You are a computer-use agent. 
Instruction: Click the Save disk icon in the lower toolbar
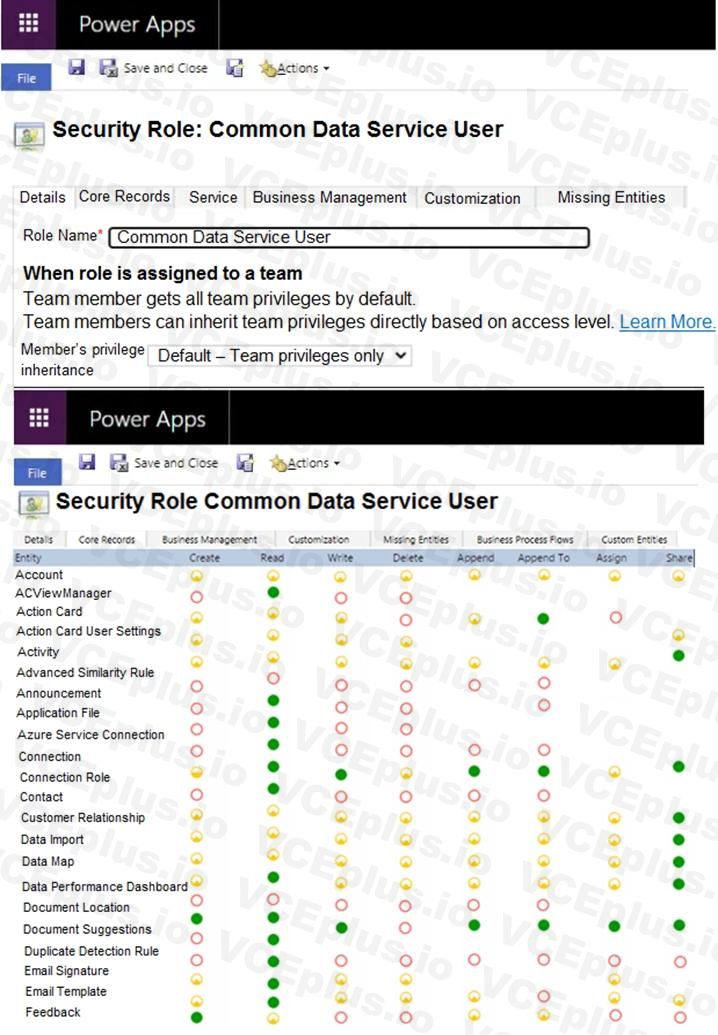pyautogui.click(x=87, y=461)
